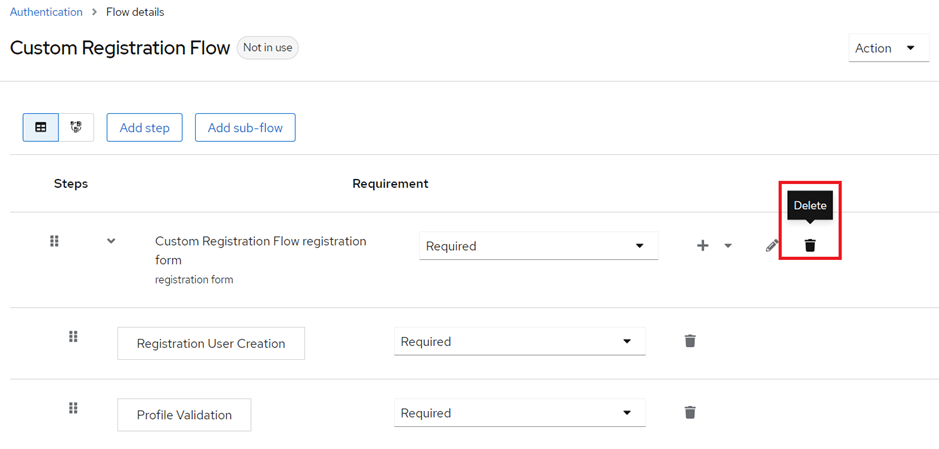
Task: Switch to flow diagram view icon
Action: tap(76, 128)
